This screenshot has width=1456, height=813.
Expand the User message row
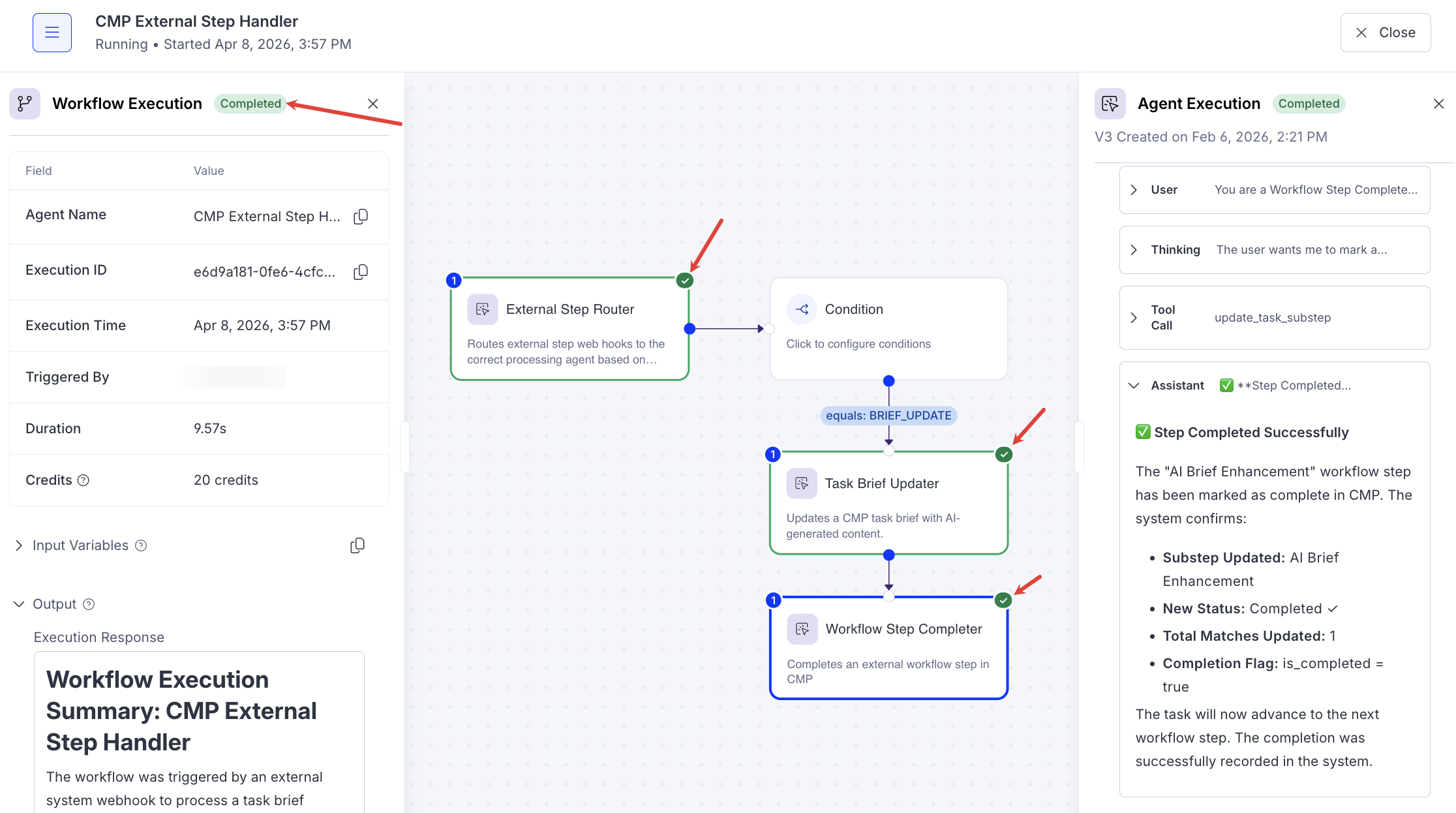1134,190
